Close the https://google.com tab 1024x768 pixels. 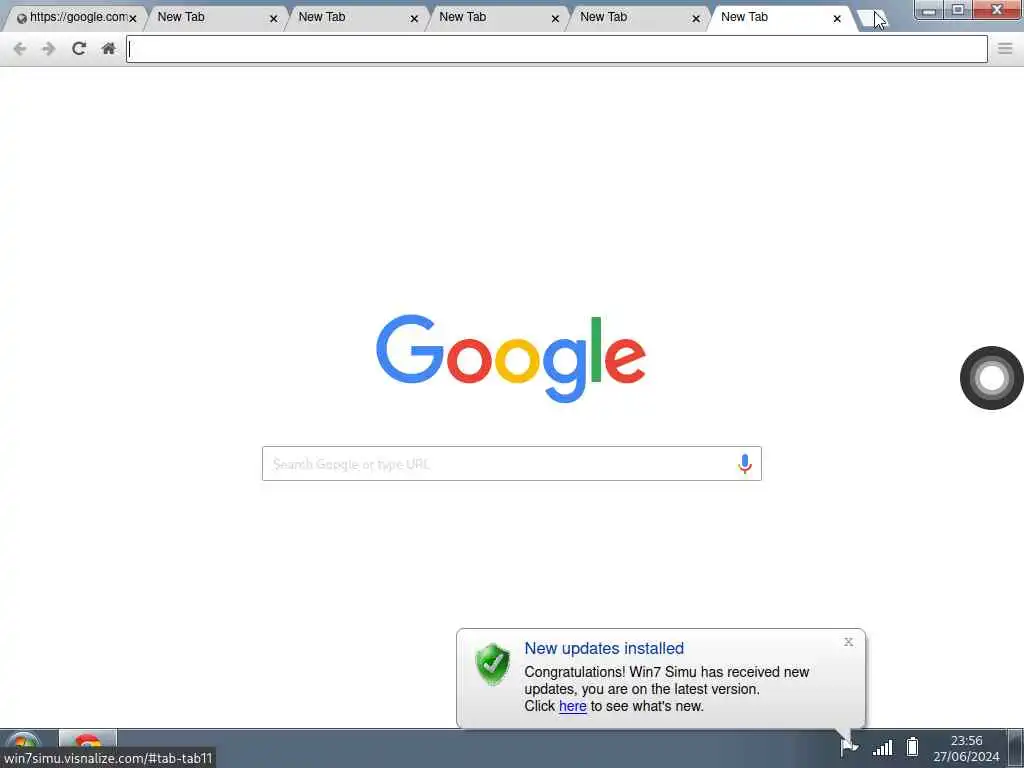133,19
